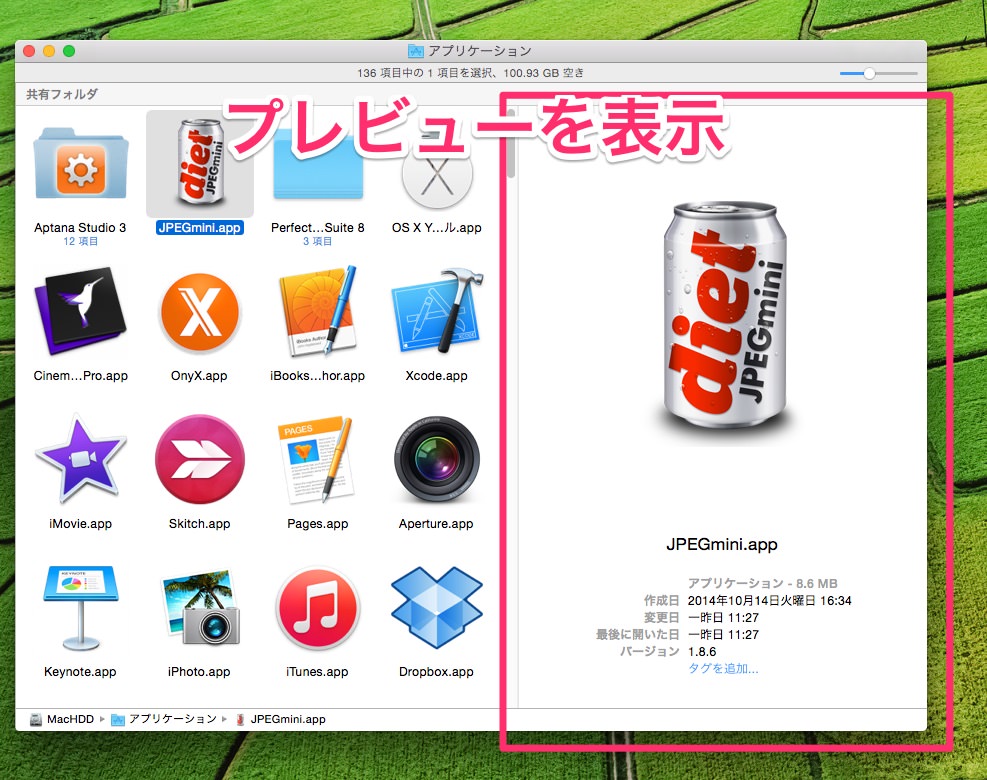Click the 共有フォルダ header label
Image resolution: width=987 pixels, height=780 pixels.
[62, 94]
